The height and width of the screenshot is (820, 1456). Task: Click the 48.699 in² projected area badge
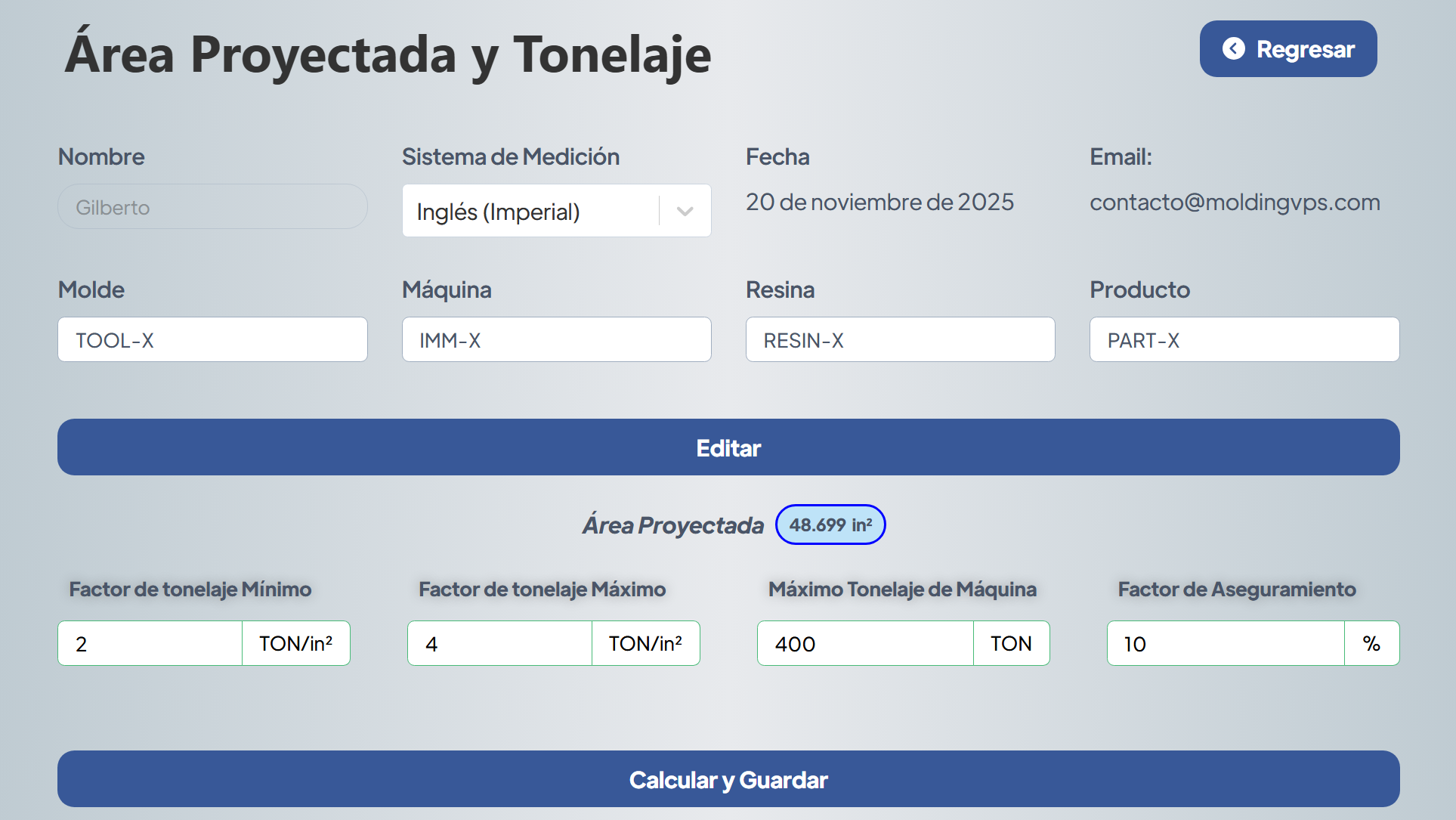coord(830,524)
